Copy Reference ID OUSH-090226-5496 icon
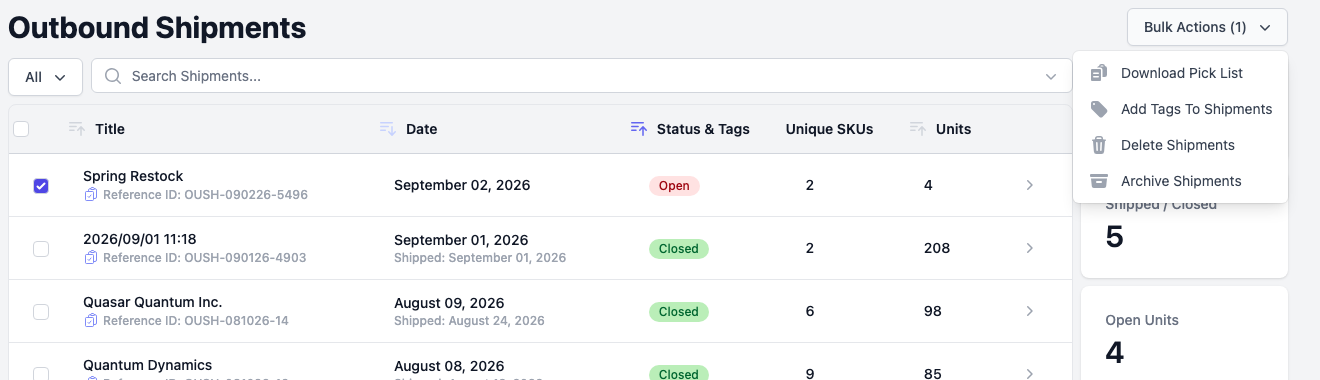This screenshot has width=1320, height=380. pos(91,195)
